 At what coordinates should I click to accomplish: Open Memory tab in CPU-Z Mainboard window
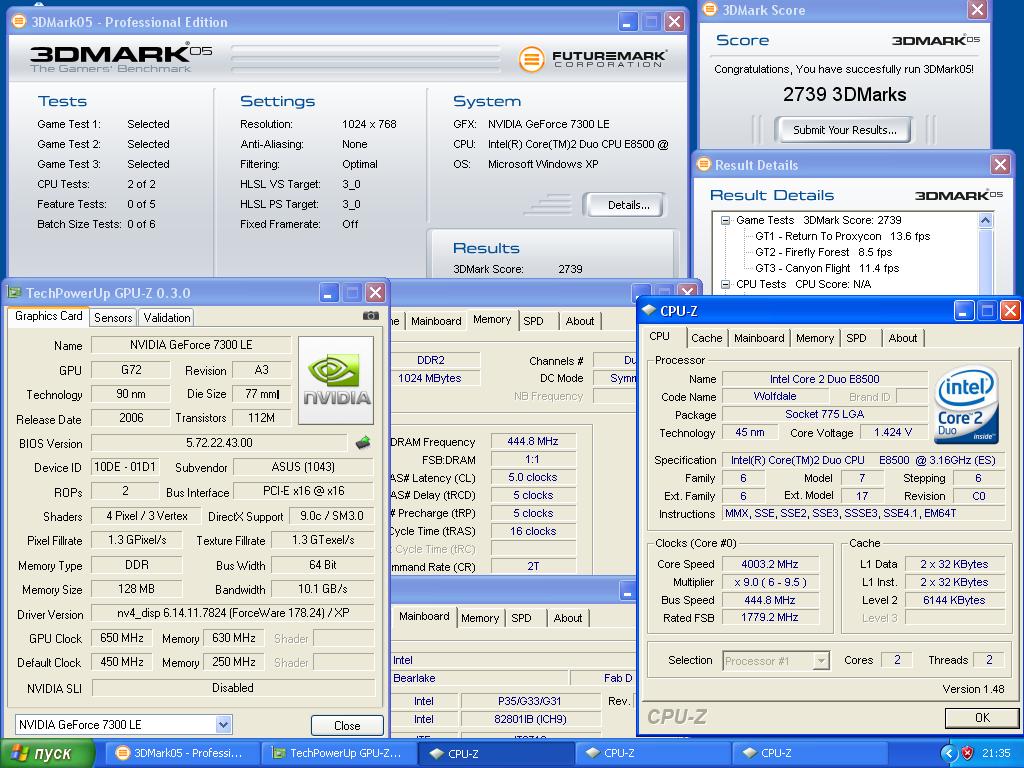[480, 618]
